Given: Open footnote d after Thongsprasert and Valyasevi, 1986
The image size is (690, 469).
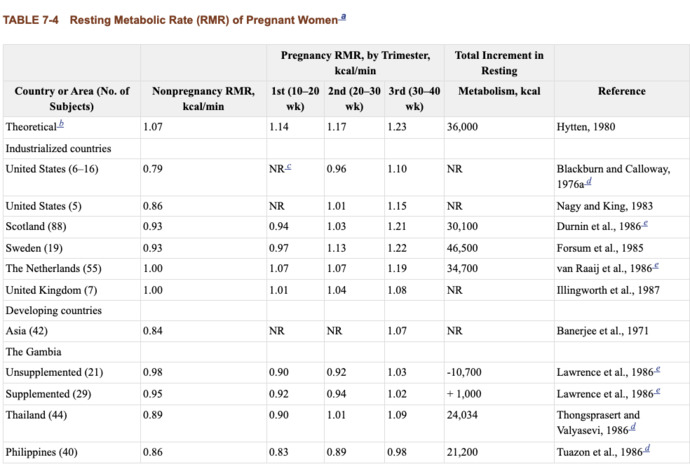Looking at the screenshot, I should tap(633, 427).
